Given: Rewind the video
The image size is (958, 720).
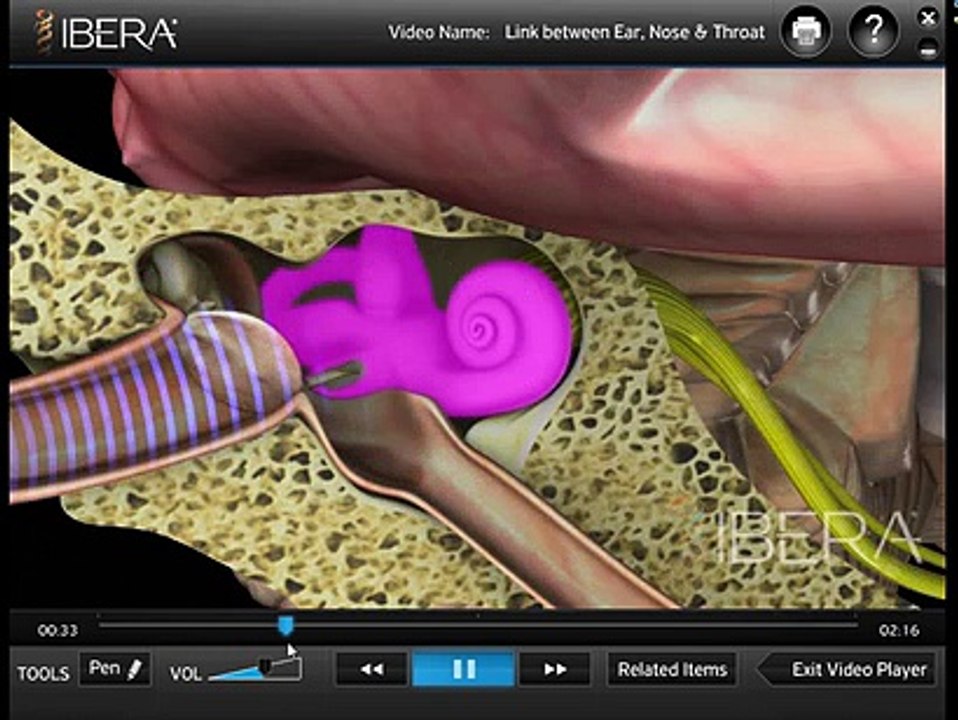Looking at the screenshot, I should [371, 669].
